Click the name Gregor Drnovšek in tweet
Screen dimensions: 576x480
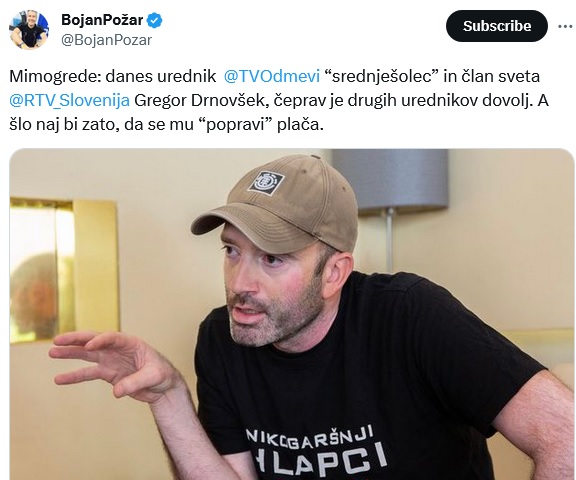(x=199, y=100)
